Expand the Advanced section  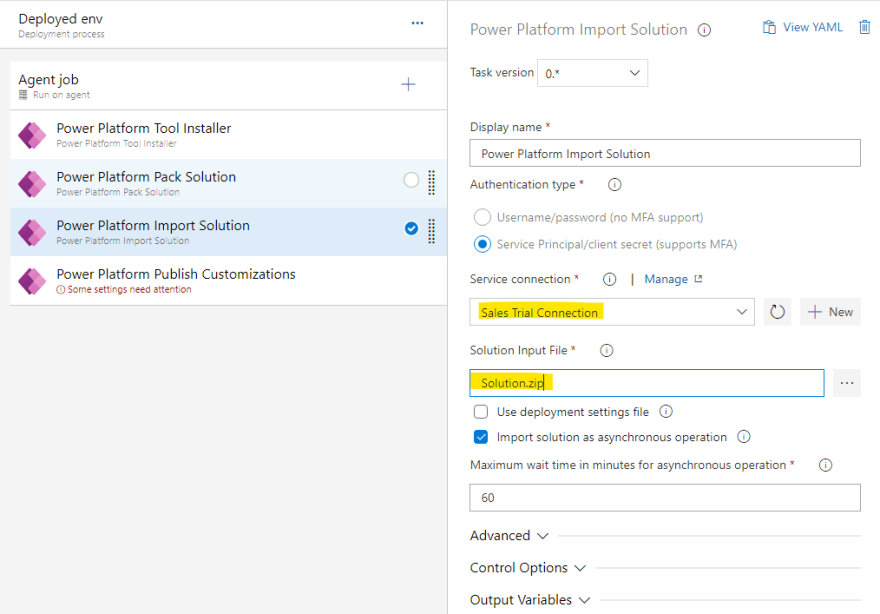[509, 535]
